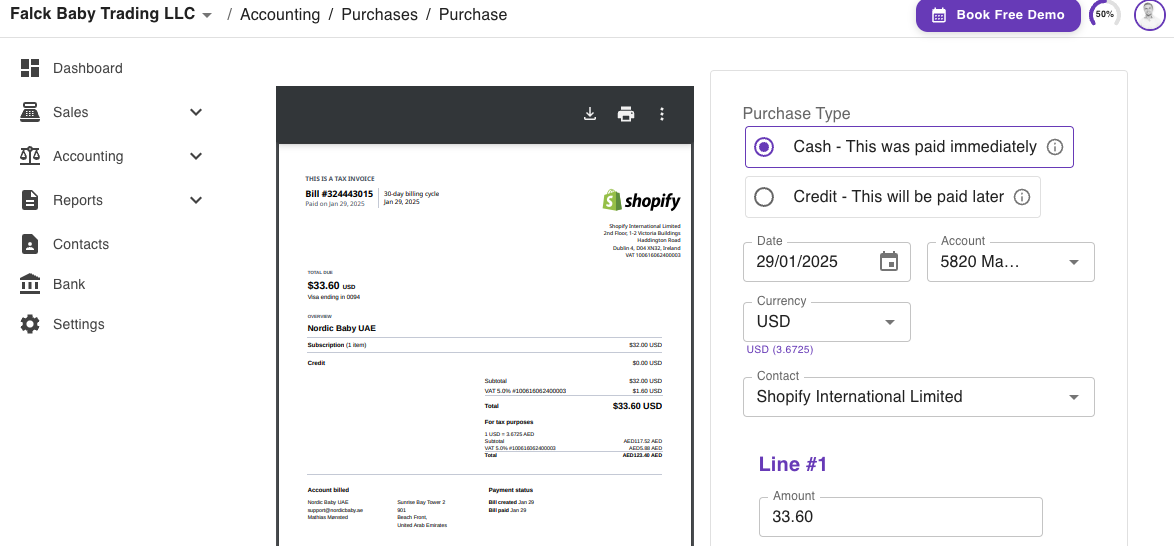Screen dimensions: 1174x546
Task: Navigate to Purchases breadcrumb link
Action: click(x=379, y=15)
